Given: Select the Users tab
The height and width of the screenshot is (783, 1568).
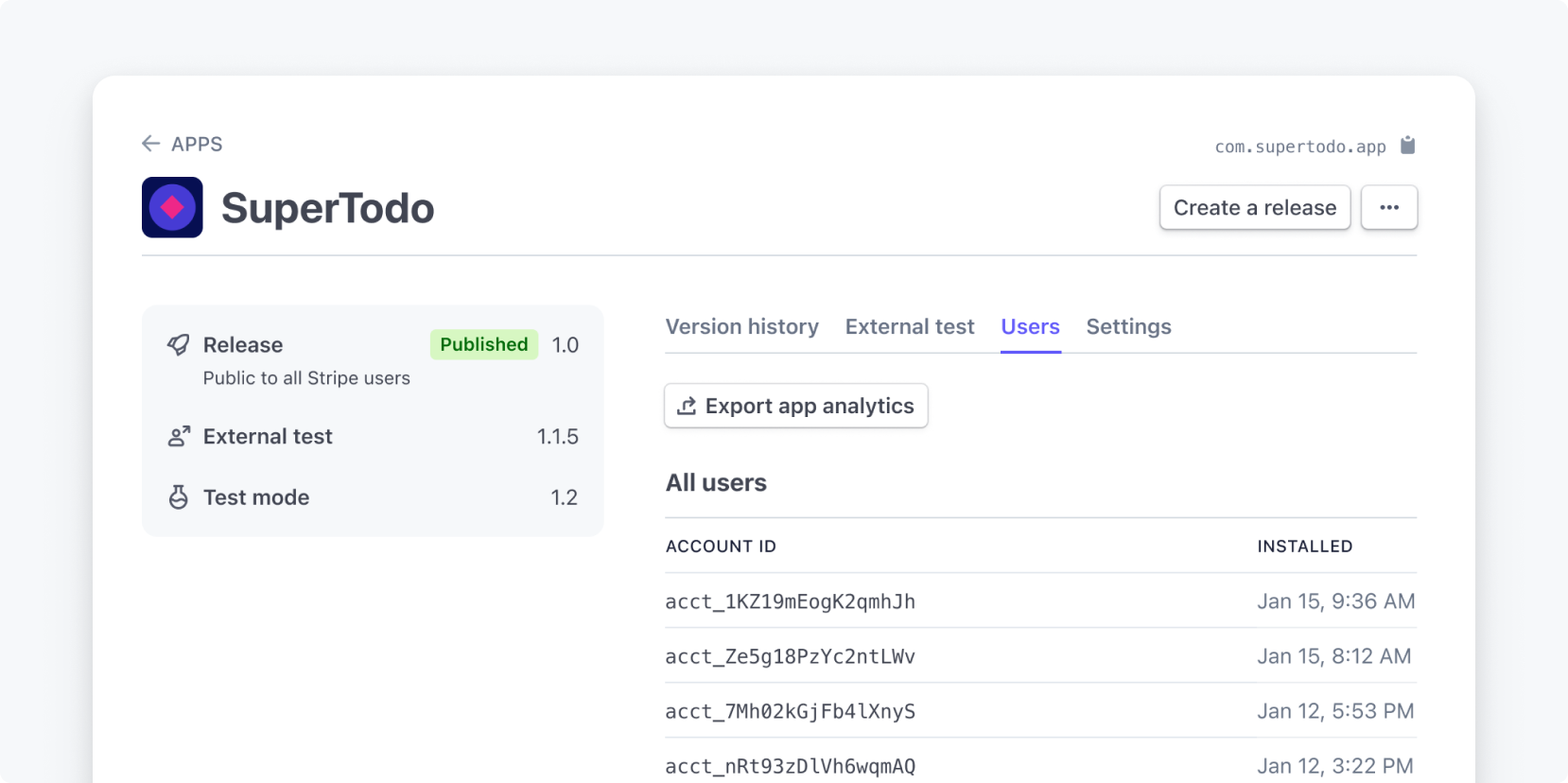Looking at the screenshot, I should [x=1031, y=326].
